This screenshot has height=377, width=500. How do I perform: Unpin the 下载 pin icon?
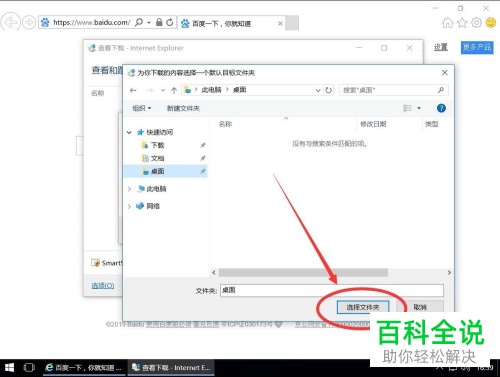202,145
